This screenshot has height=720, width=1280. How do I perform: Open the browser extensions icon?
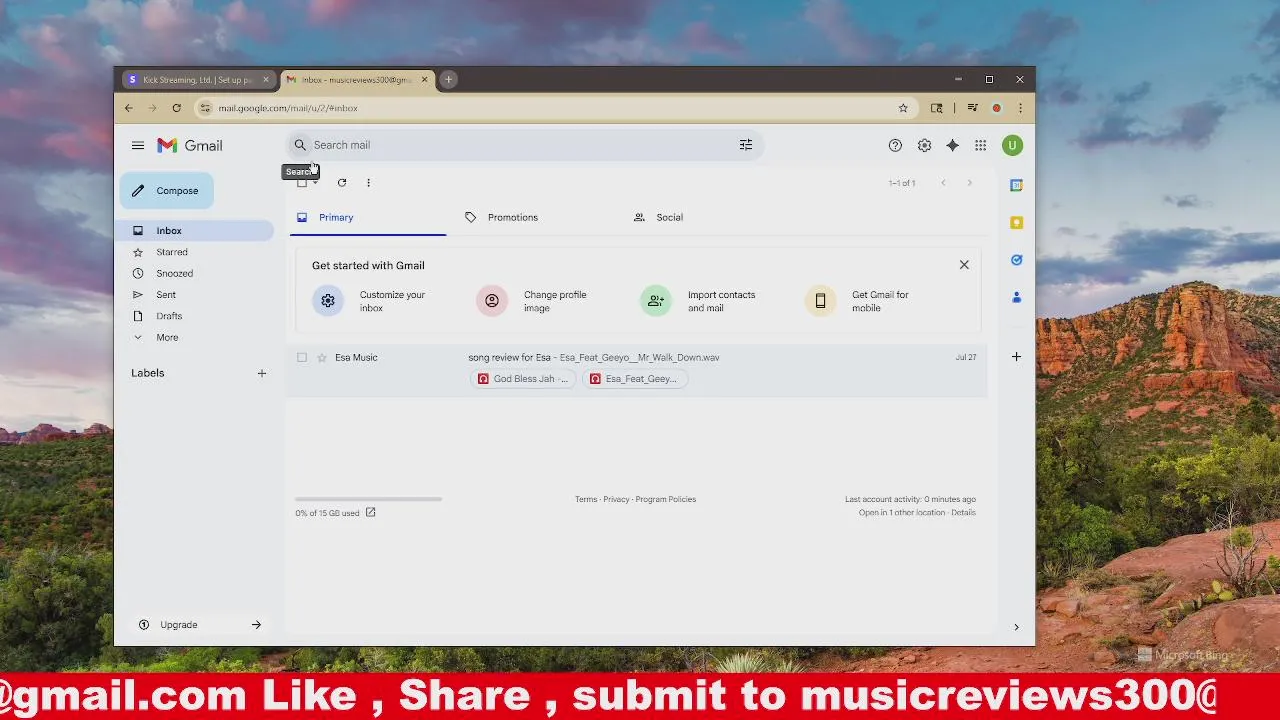coord(937,108)
